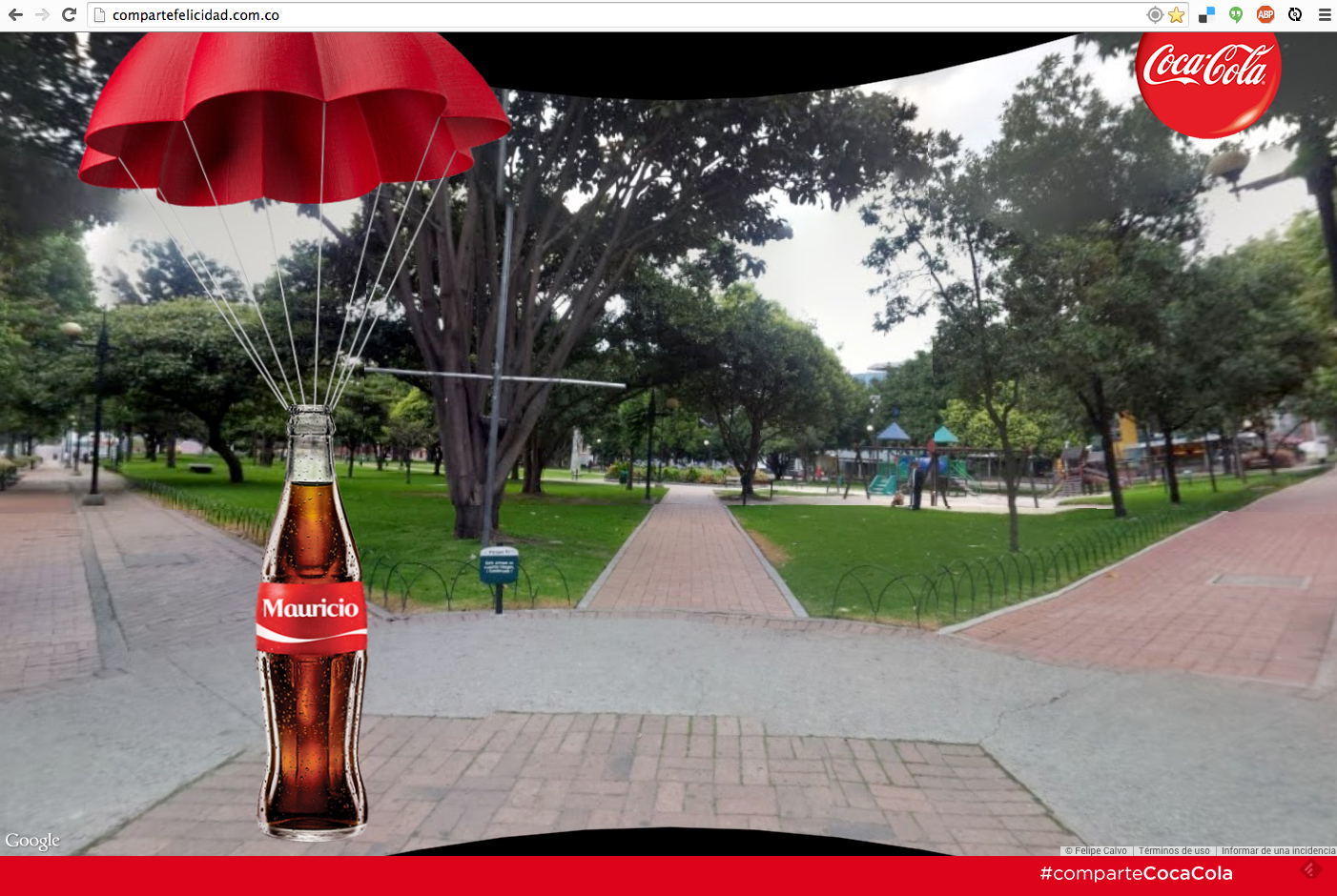Bookmark this page with the star icon
1337x896 pixels.
pyautogui.click(x=1177, y=14)
